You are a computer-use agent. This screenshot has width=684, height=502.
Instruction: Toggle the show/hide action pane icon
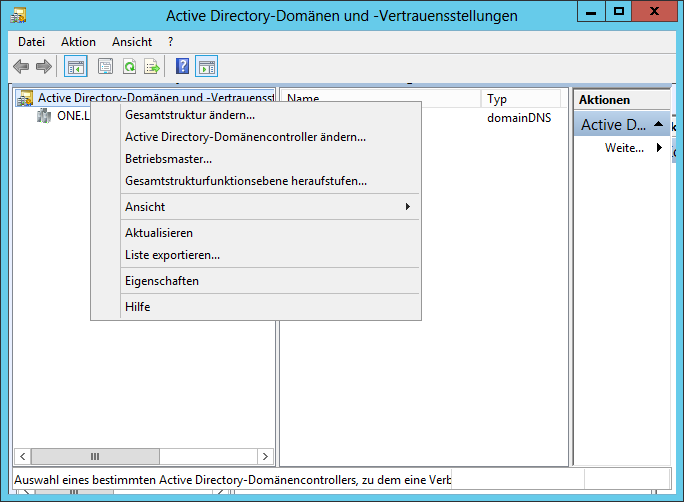pos(206,67)
